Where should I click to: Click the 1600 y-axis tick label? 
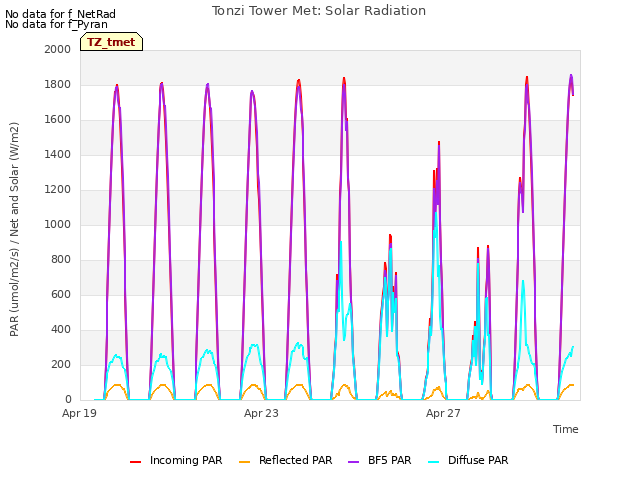[58, 120]
